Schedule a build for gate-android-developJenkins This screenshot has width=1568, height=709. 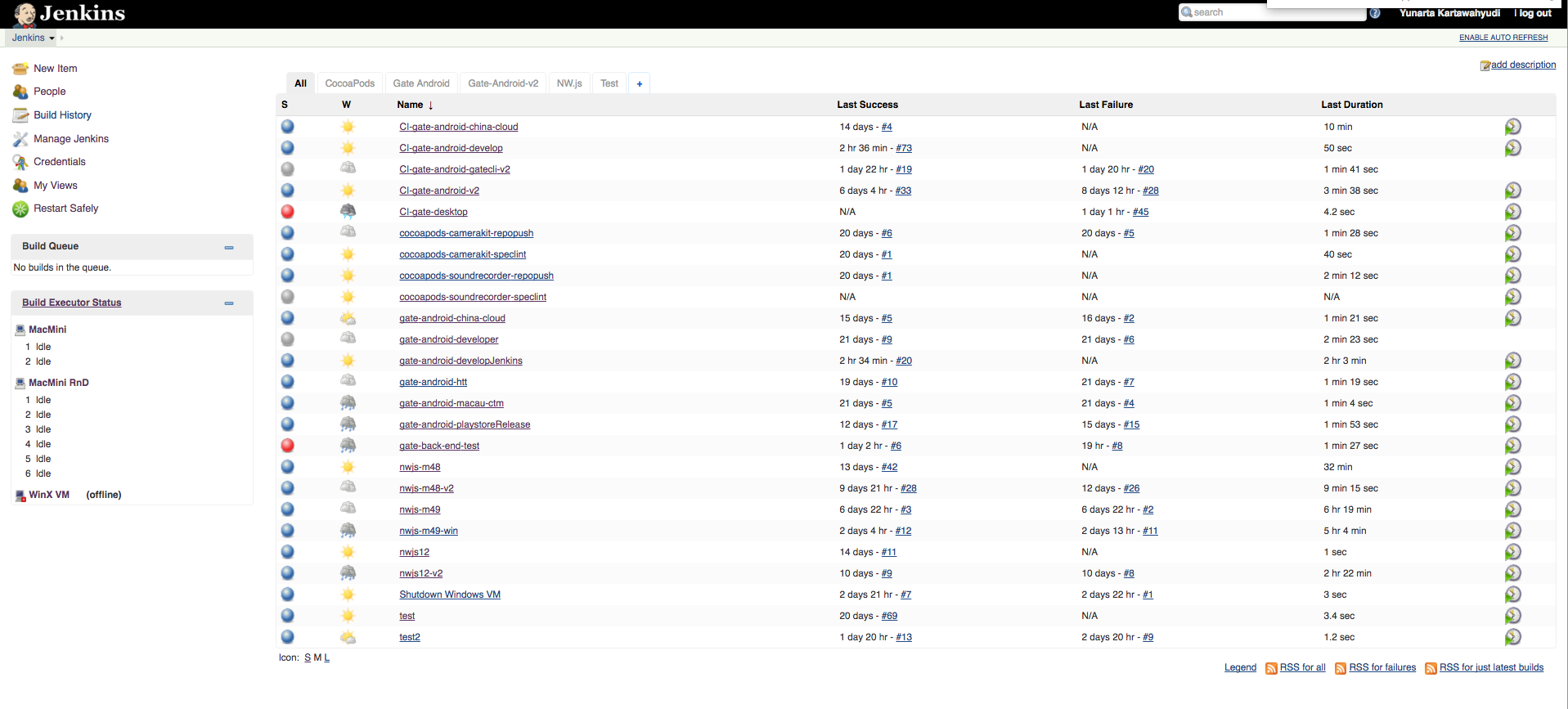point(1513,361)
